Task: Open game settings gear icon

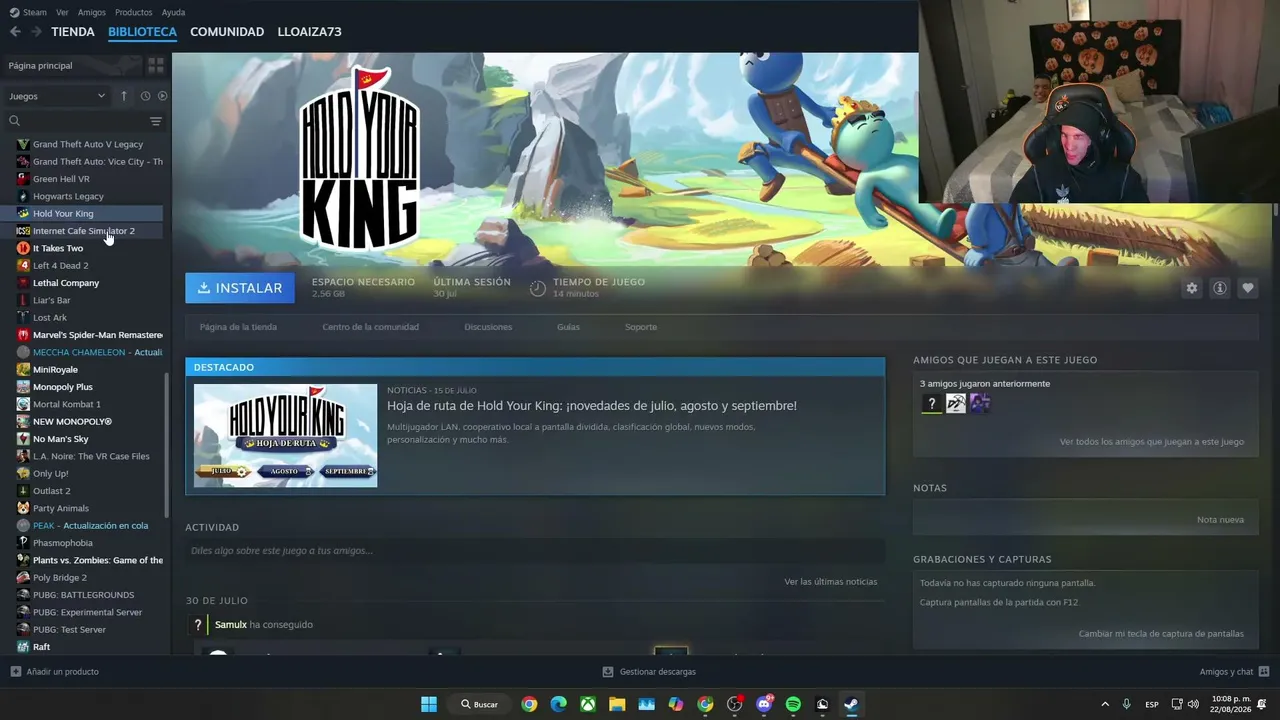Action: coord(1192,288)
